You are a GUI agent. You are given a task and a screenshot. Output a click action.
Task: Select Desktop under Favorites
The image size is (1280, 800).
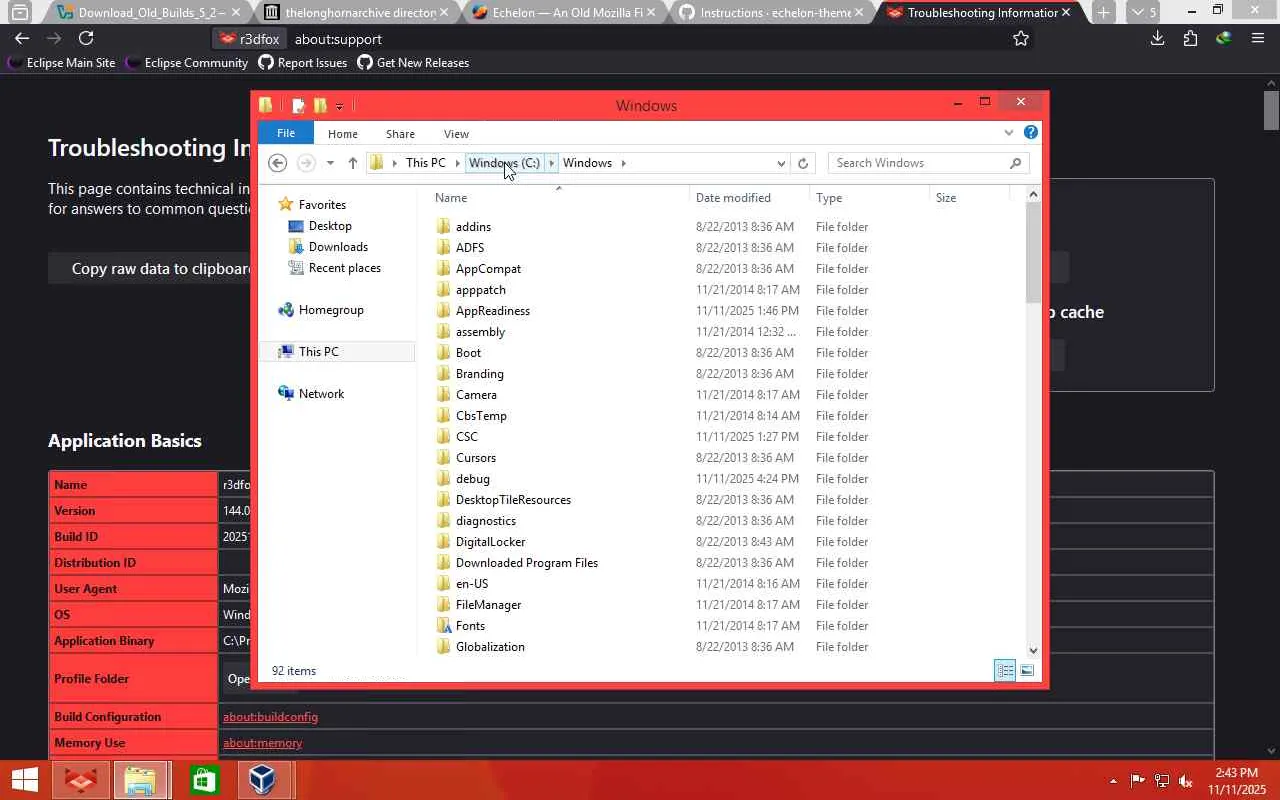[x=330, y=226]
